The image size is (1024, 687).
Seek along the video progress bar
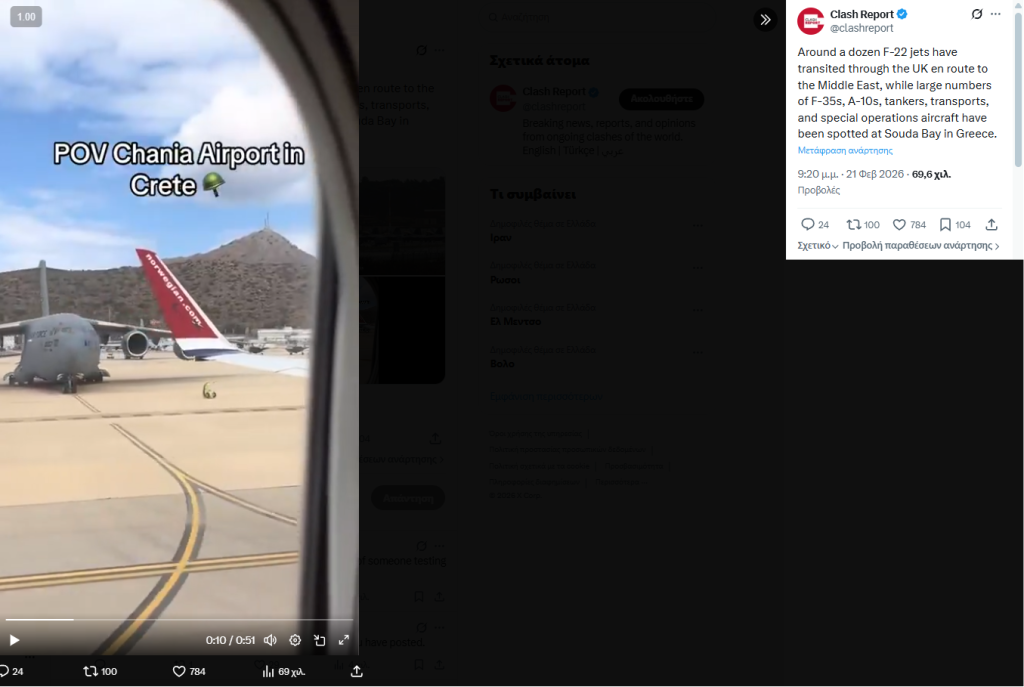click(x=179, y=619)
